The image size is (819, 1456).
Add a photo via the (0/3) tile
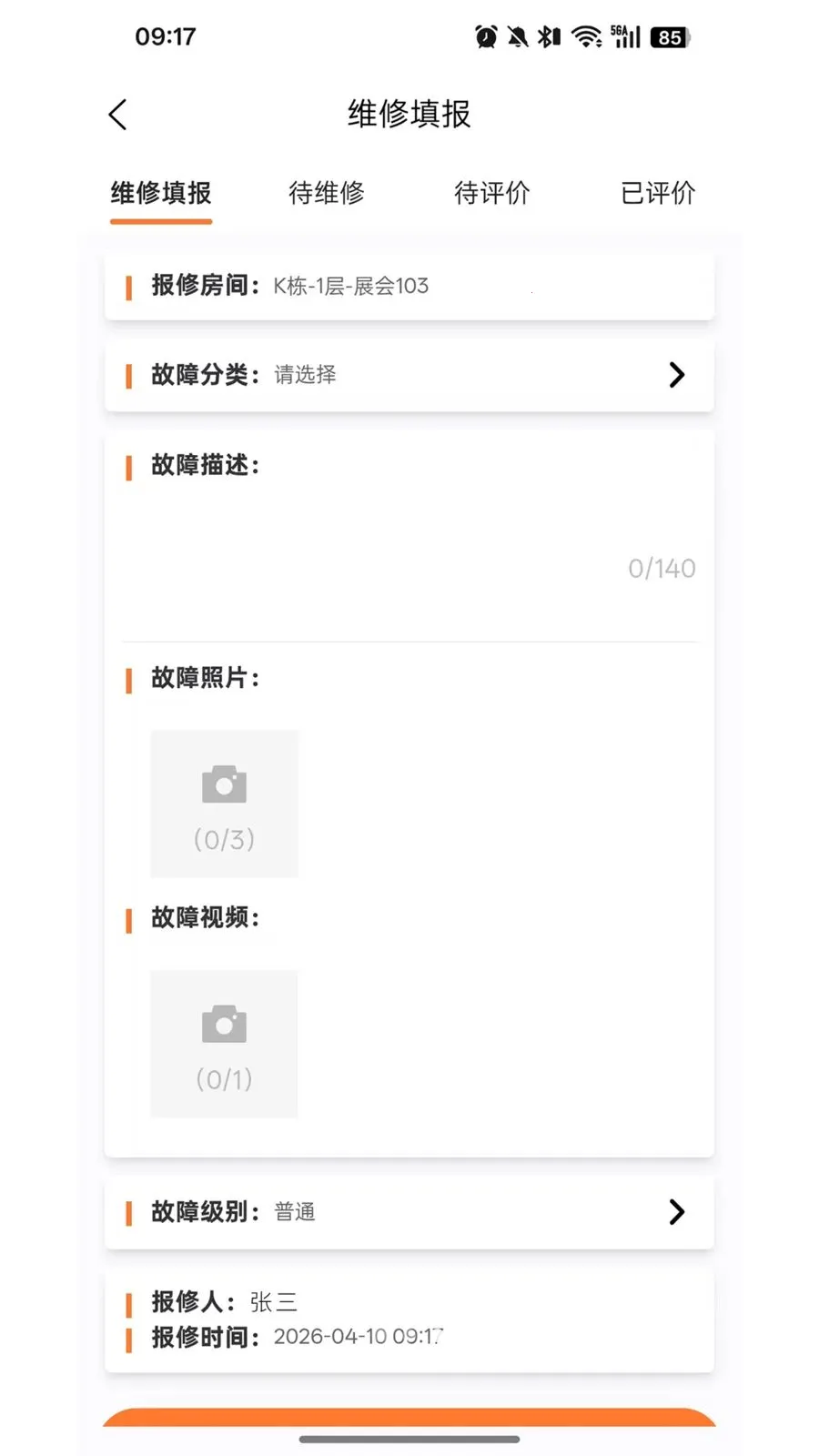click(x=224, y=804)
